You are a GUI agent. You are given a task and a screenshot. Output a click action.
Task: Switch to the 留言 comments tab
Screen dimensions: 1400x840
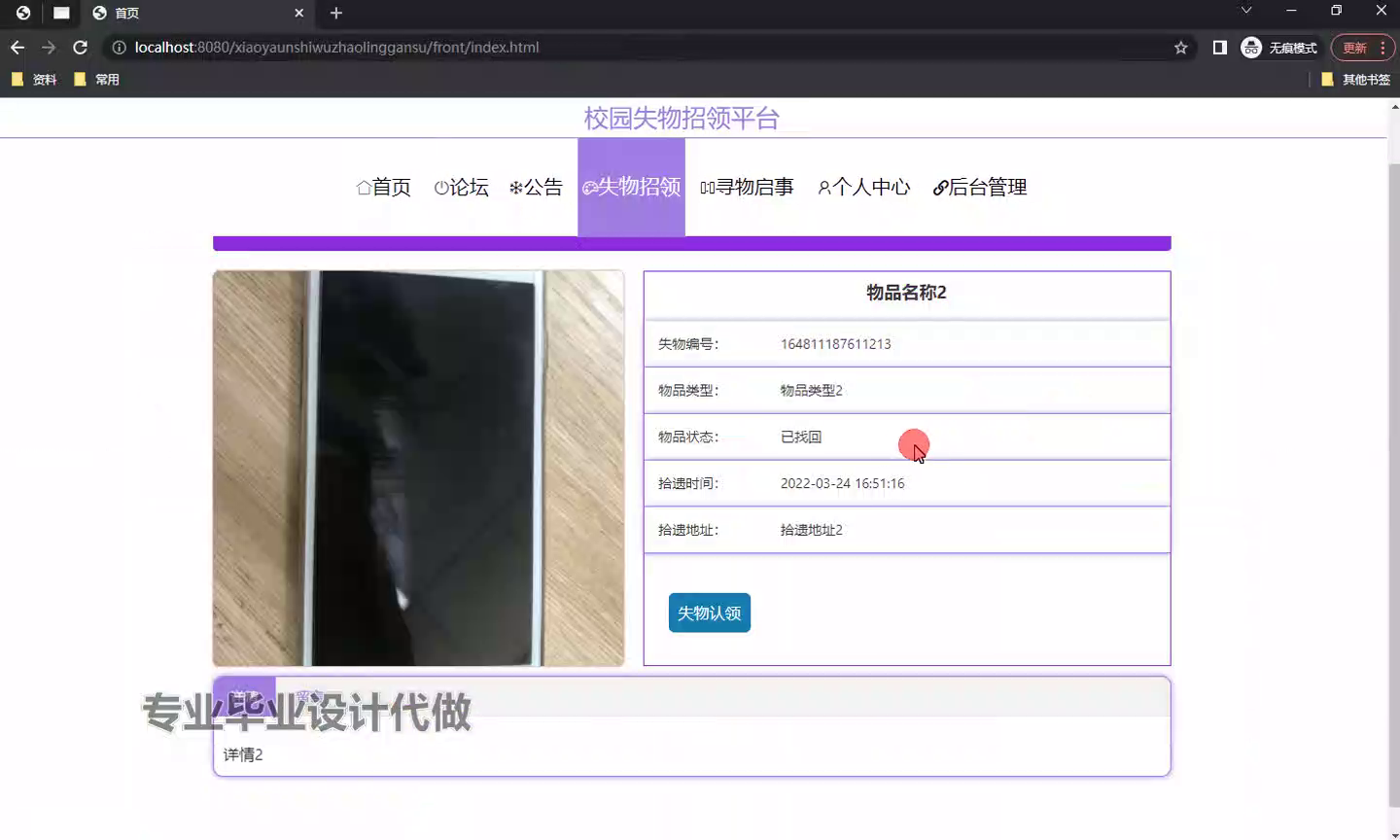point(309,696)
